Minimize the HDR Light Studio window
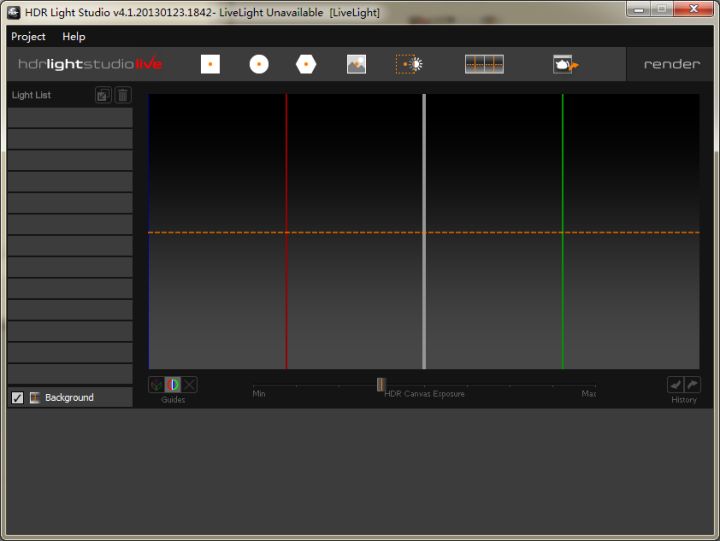 (x=638, y=9)
